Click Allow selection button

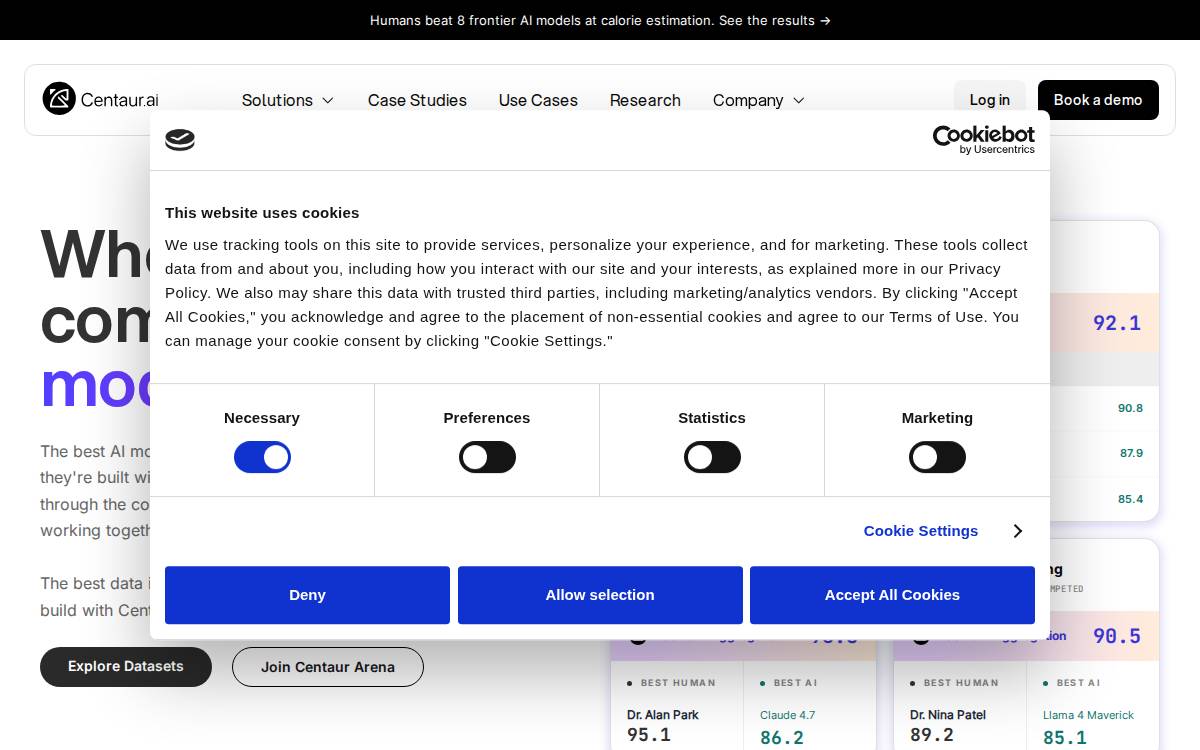tap(600, 595)
